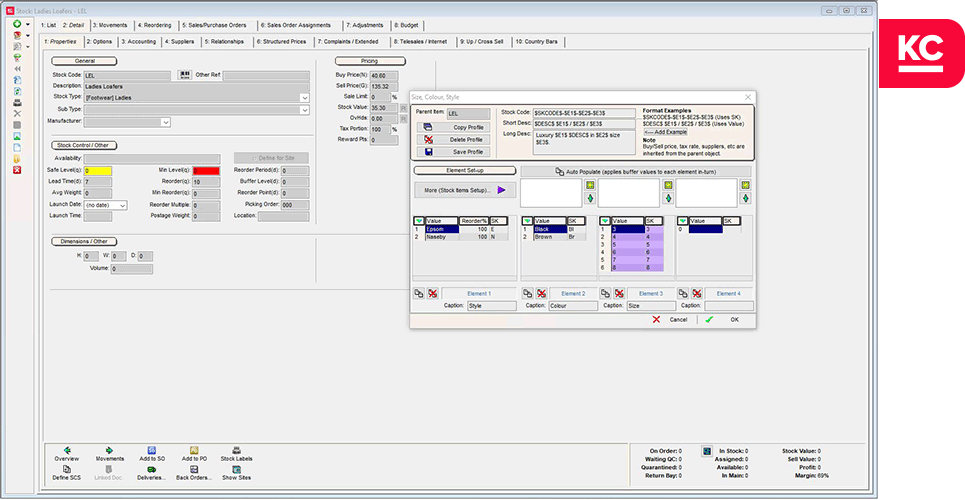965x500 pixels.
Task: Click the Save Profile button
Action: click(x=454, y=152)
